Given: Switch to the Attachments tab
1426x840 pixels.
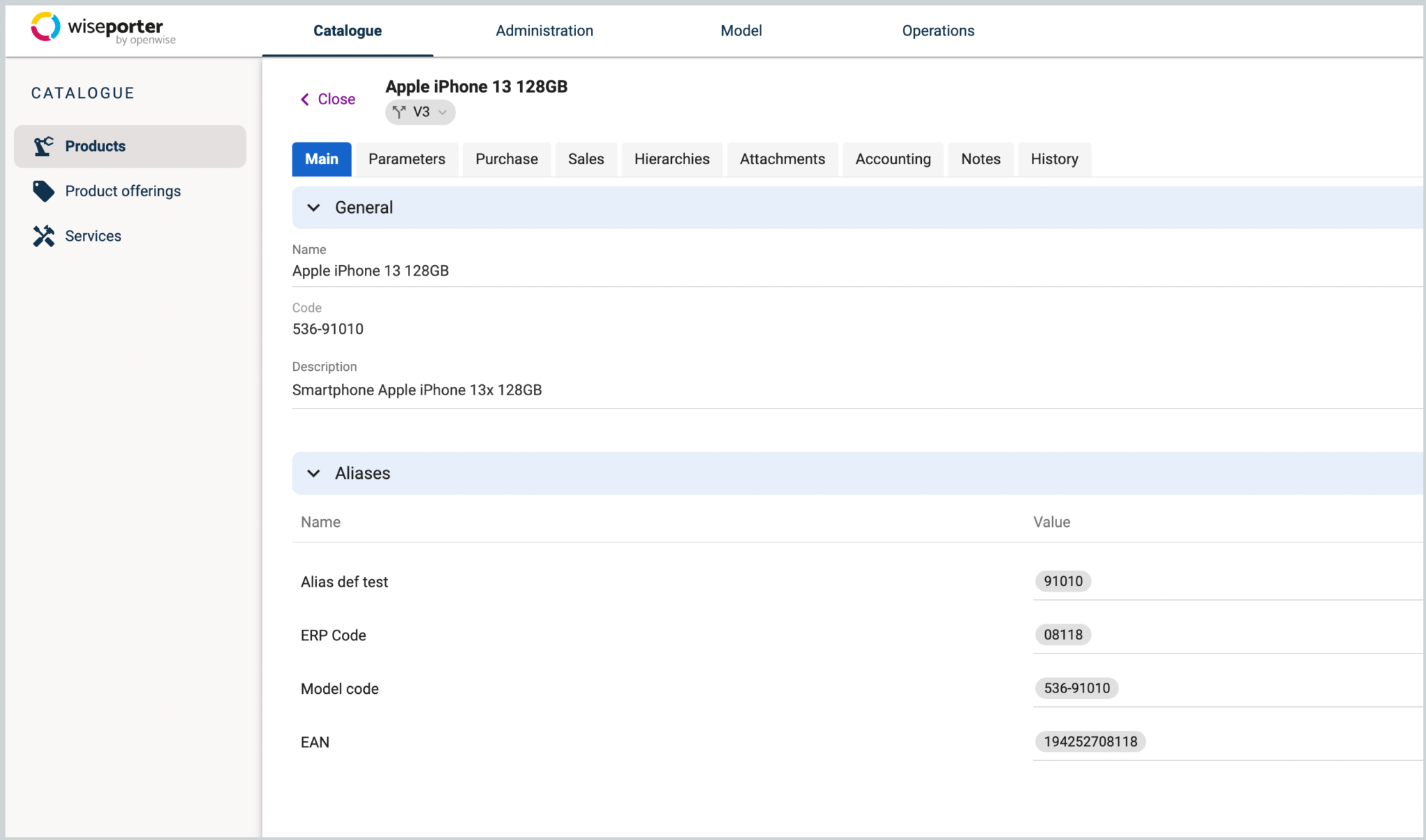Looking at the screenshot, I should pos(783,159).
